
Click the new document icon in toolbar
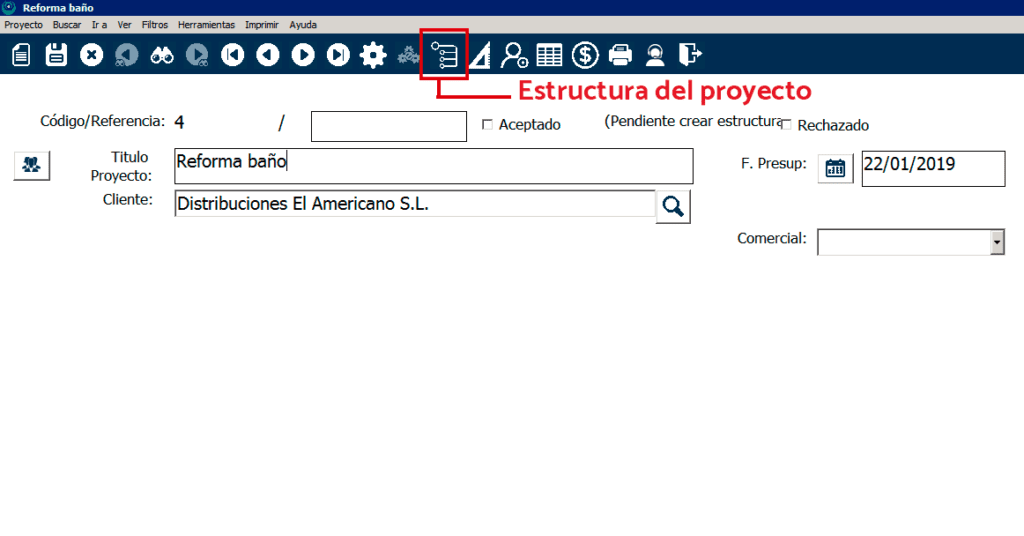coord(21,55)
